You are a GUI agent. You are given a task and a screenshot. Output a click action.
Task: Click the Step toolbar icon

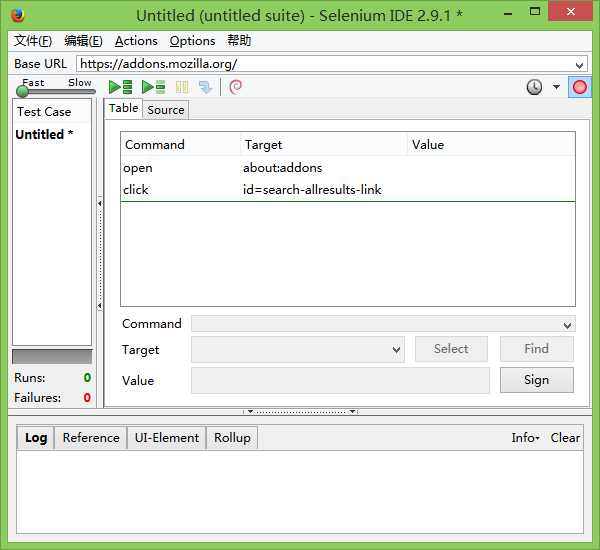point(205,87)
